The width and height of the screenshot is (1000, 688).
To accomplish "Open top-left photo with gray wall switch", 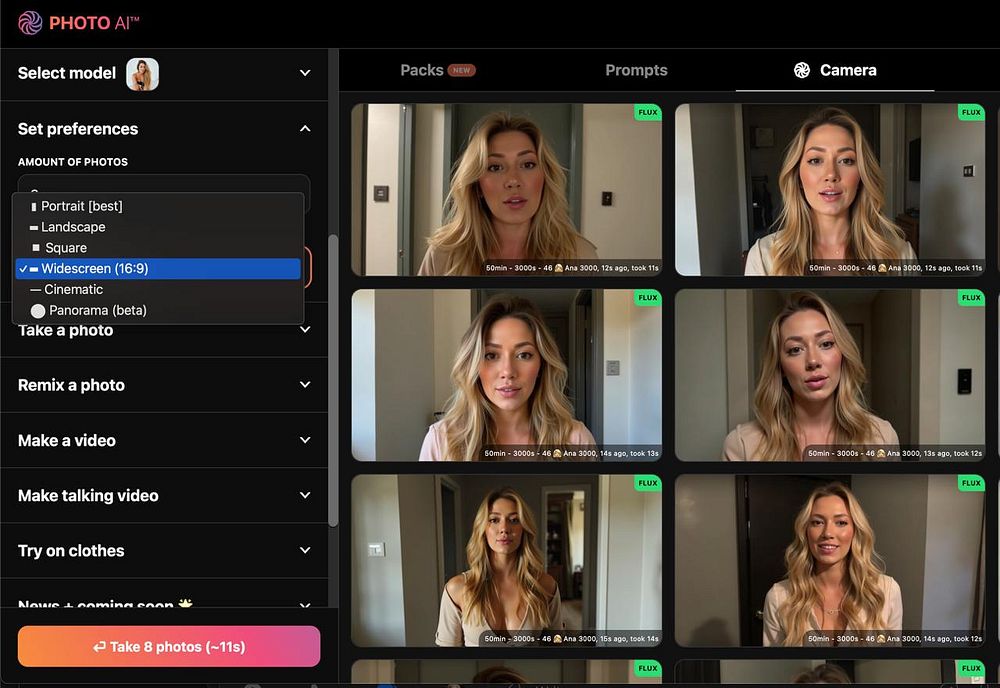I will [x=506, y=189].
